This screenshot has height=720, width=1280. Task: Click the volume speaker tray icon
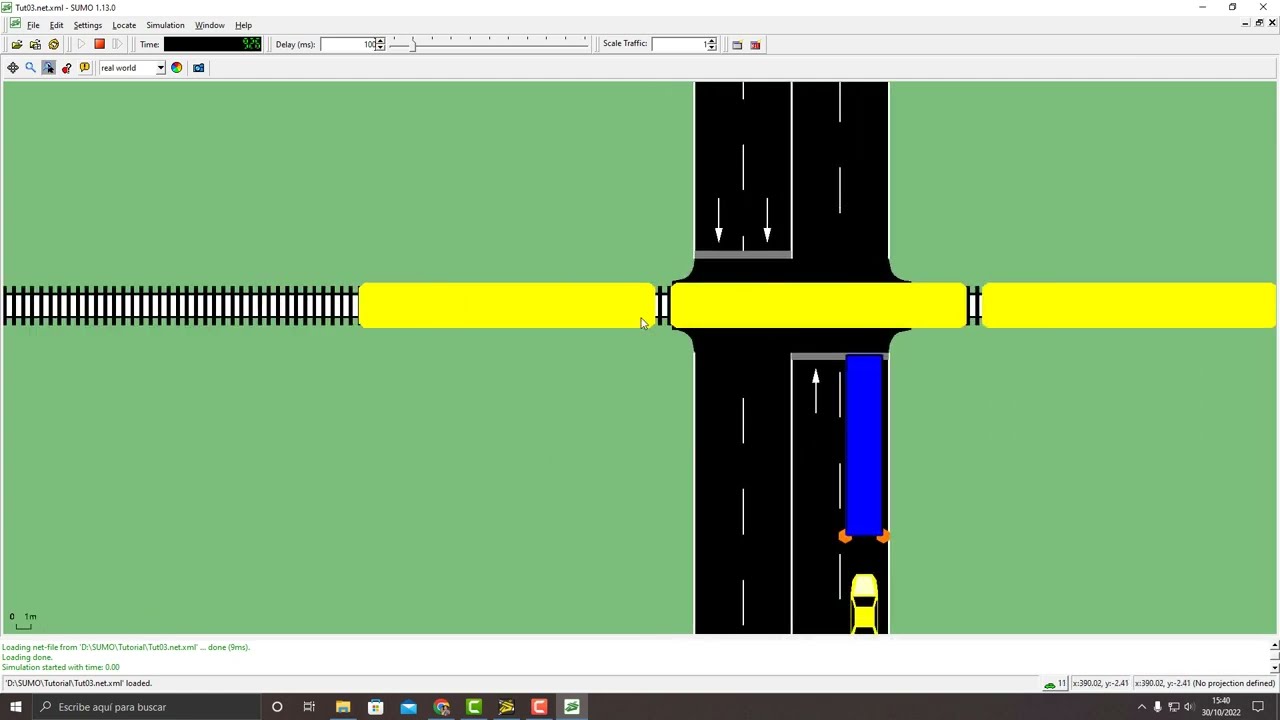(1189, 707)
